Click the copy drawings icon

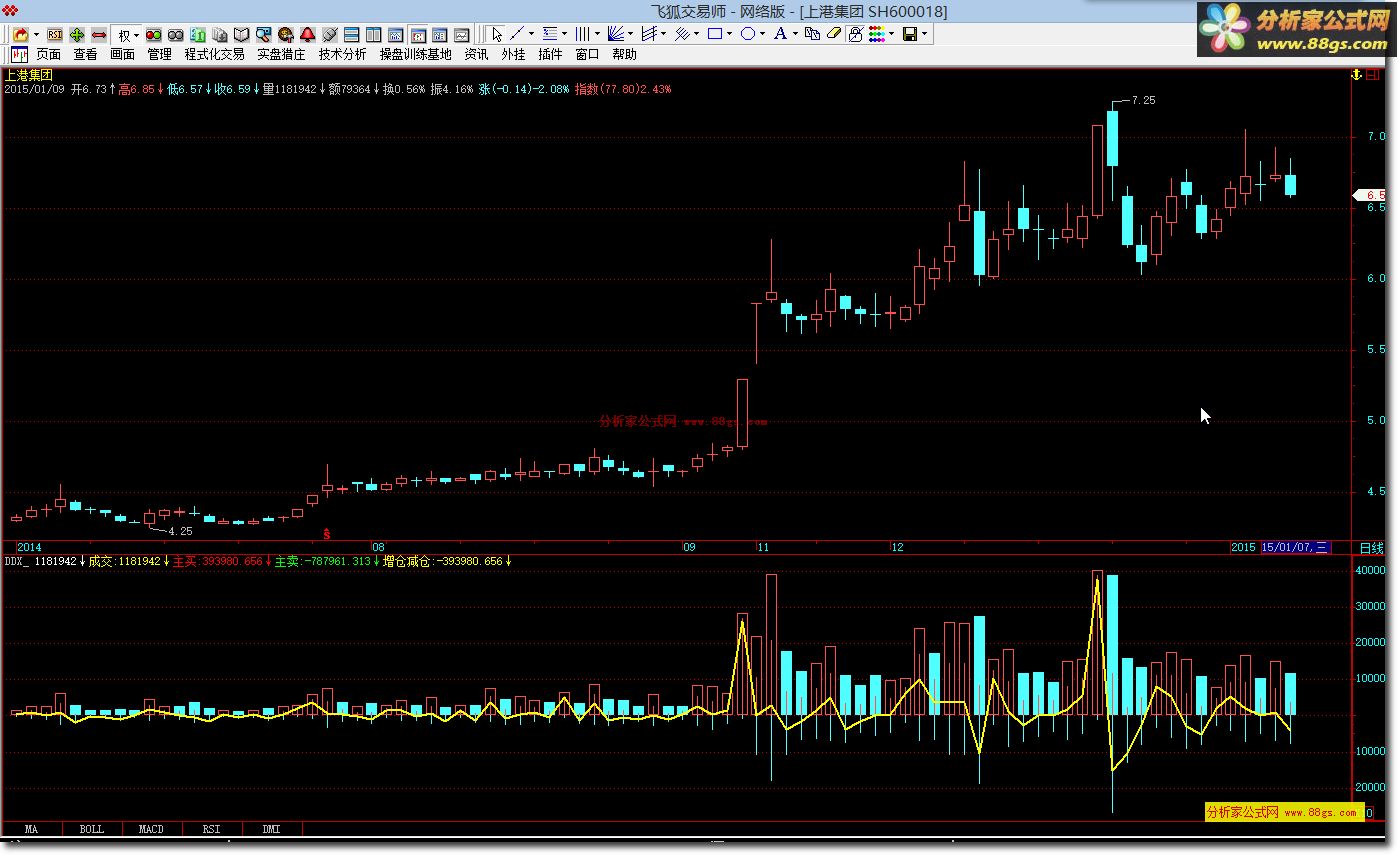(812, 34)
